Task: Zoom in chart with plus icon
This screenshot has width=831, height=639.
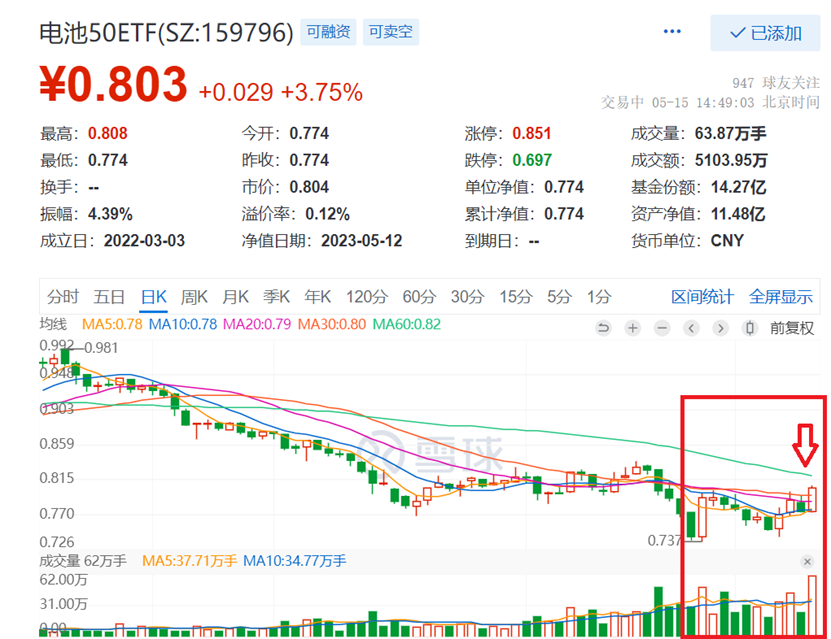Action: [x=633, y=329]
